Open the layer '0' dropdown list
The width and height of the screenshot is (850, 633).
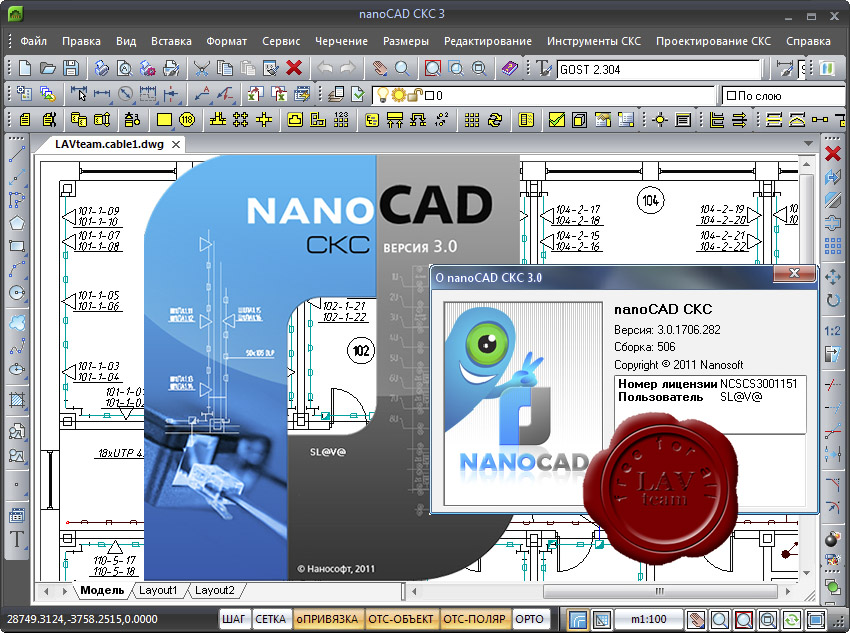[544, 95]
